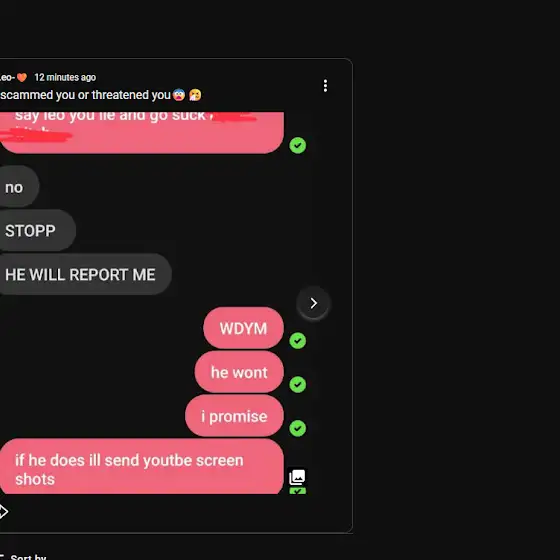
Task: Click the orange heart emoji beside the username
Action: coord(22,78)
